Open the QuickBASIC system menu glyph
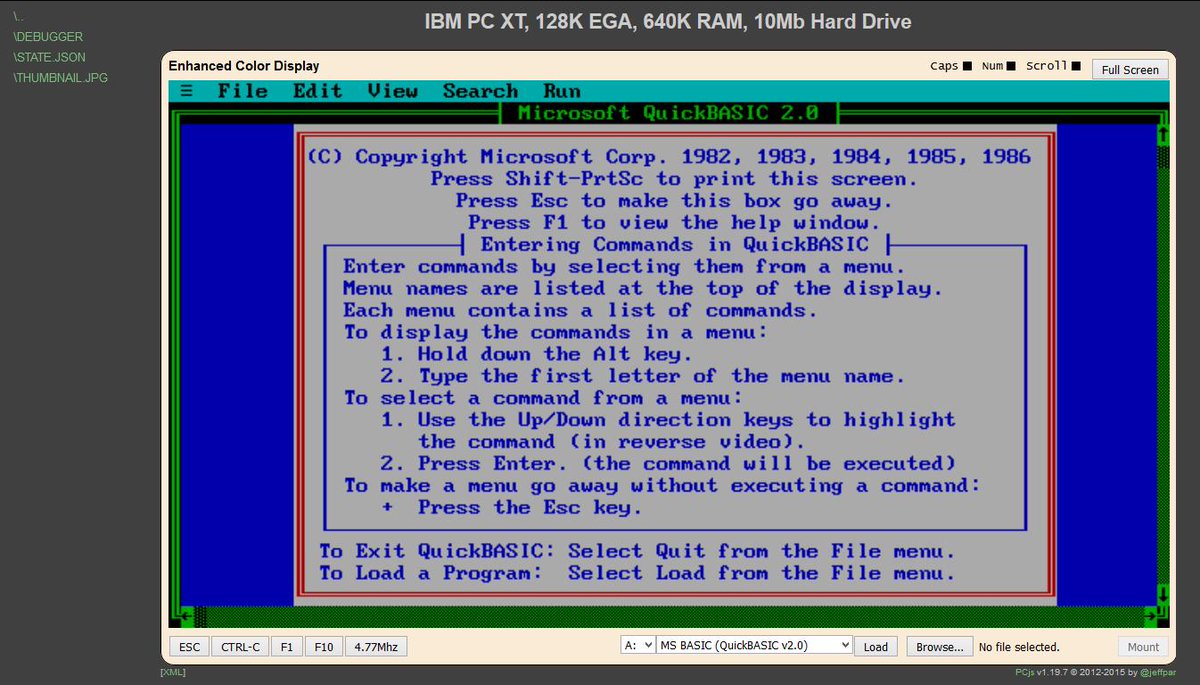Viewport: 1200px width, 685px height. tap(187, 91)
